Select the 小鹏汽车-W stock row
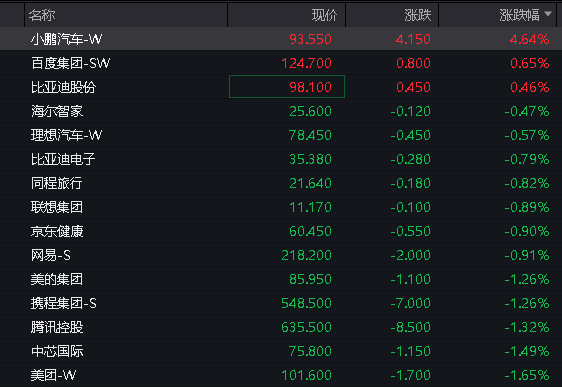This screenshot has height=387, width=562. (281, 39)
